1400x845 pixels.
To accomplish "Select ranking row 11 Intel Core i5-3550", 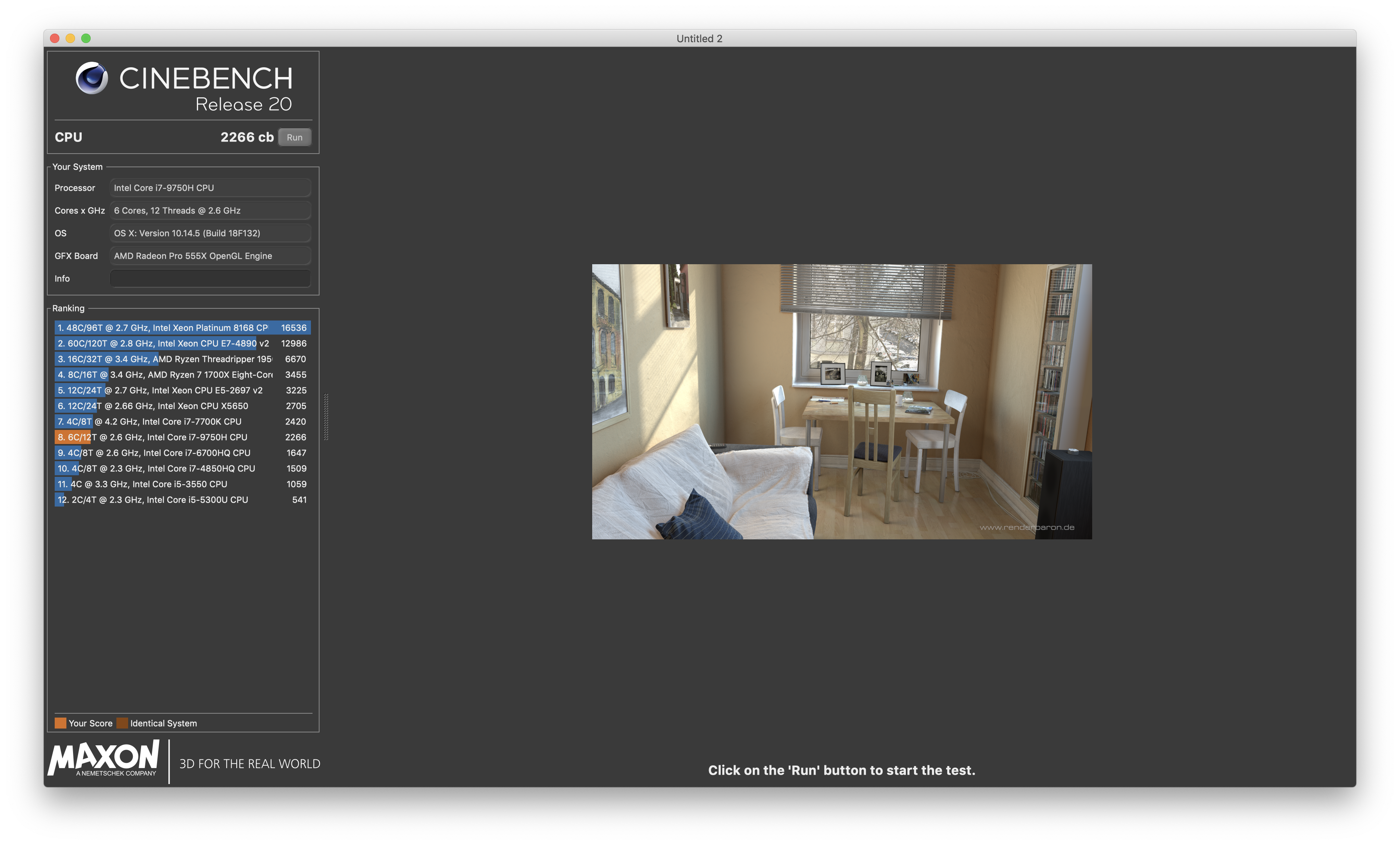I will coord(182,485).
